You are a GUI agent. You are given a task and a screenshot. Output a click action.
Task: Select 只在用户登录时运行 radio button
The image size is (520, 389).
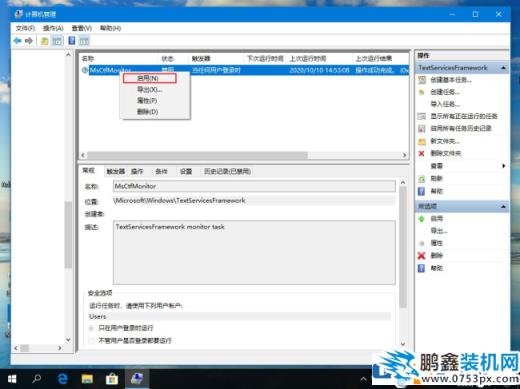click(91, 328)
